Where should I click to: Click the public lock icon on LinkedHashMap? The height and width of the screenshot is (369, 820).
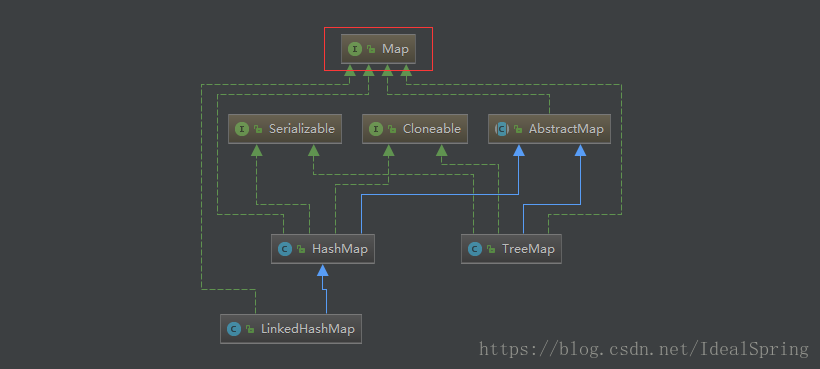250,330
